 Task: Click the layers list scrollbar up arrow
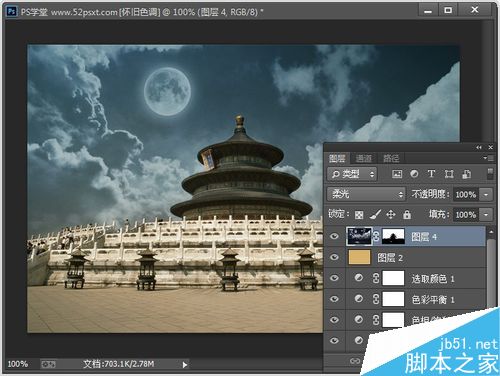coord(490,231)
